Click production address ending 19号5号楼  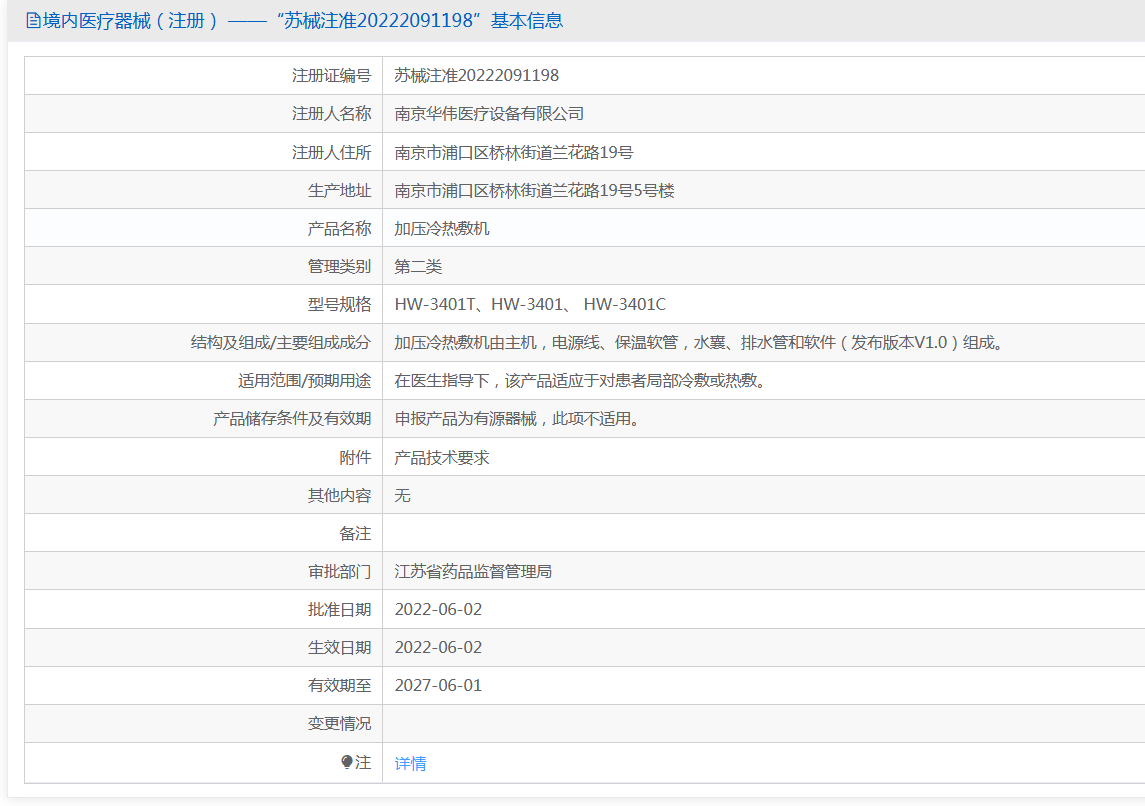click(x=535, y=191)
